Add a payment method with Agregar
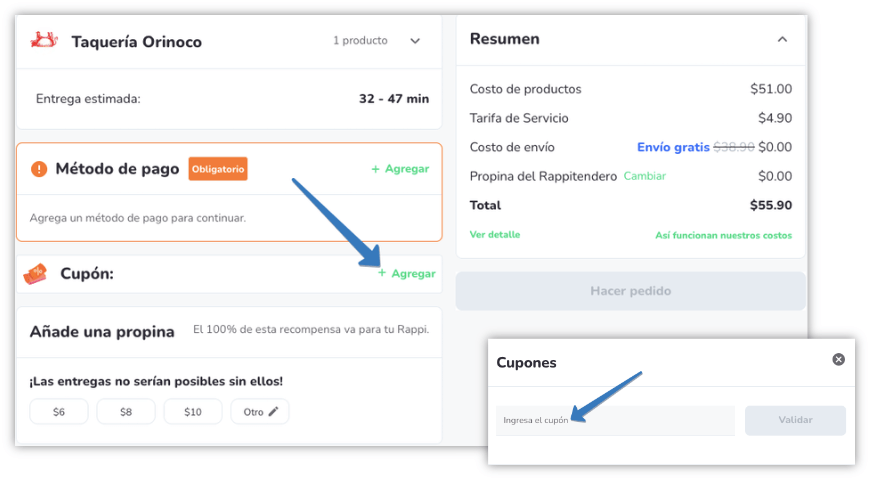 click(x=400, y=169)
